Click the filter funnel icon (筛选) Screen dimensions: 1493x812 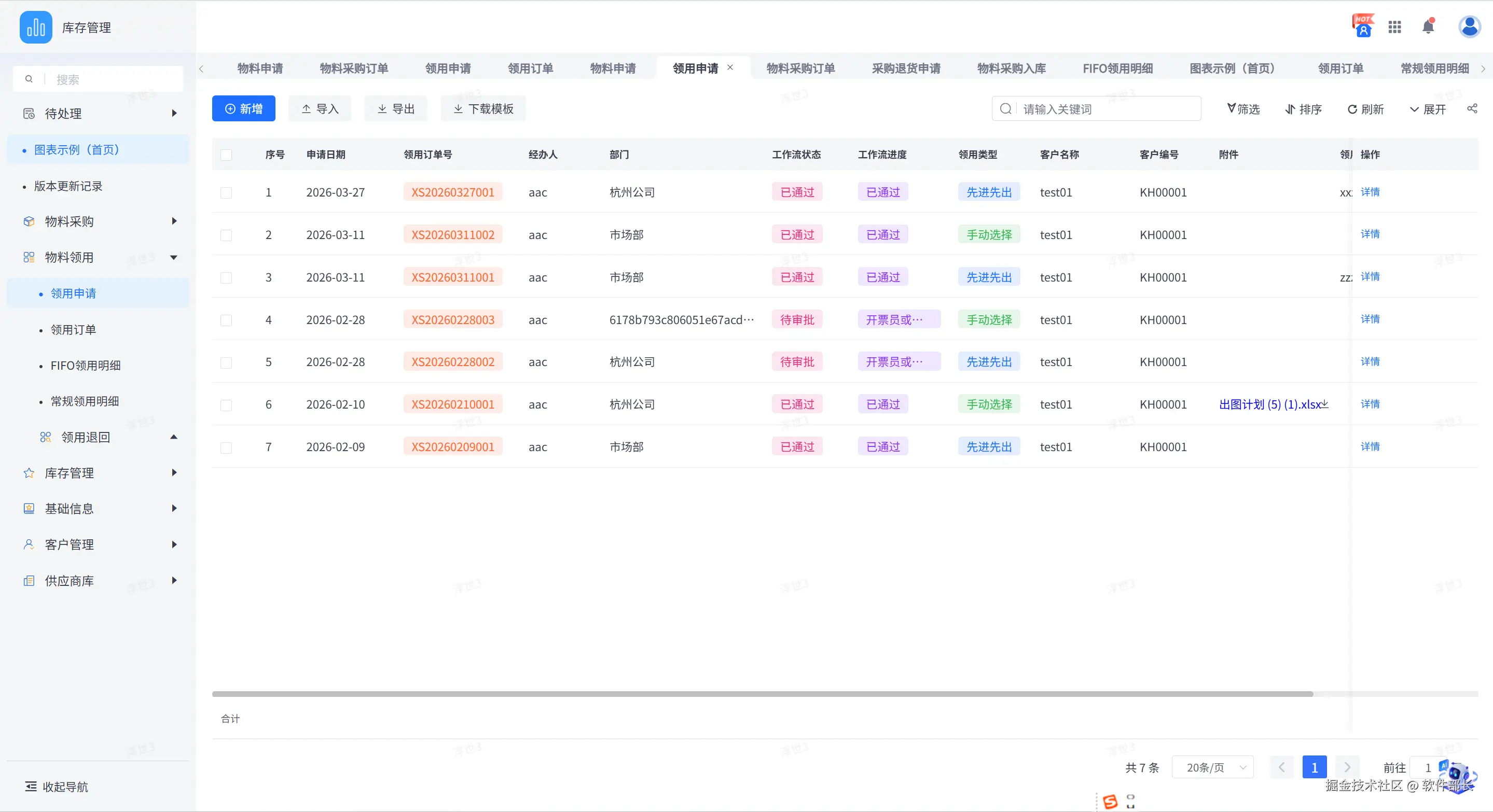1232,108
